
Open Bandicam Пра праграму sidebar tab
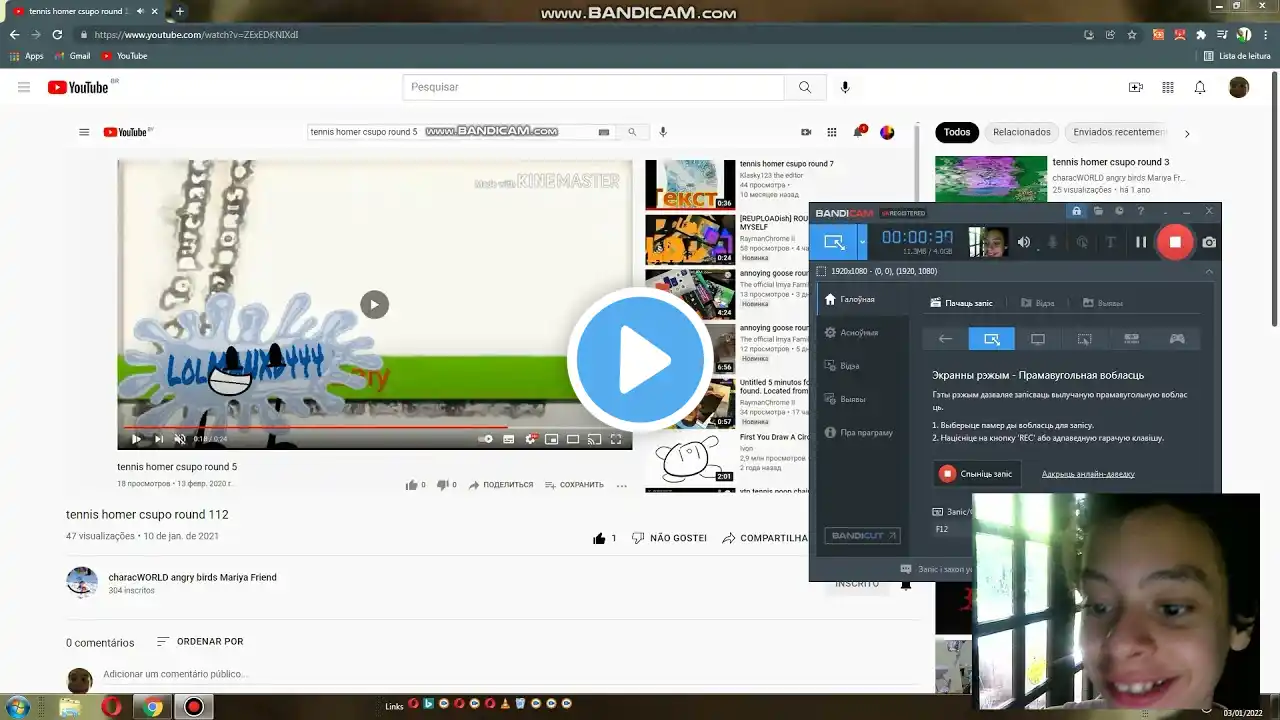[x=860, y=432]
